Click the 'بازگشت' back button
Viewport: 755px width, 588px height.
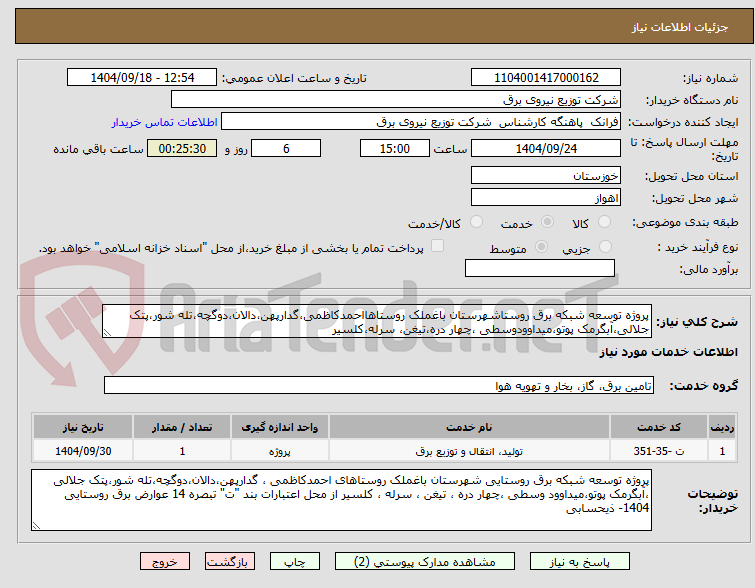coord(230,562)
